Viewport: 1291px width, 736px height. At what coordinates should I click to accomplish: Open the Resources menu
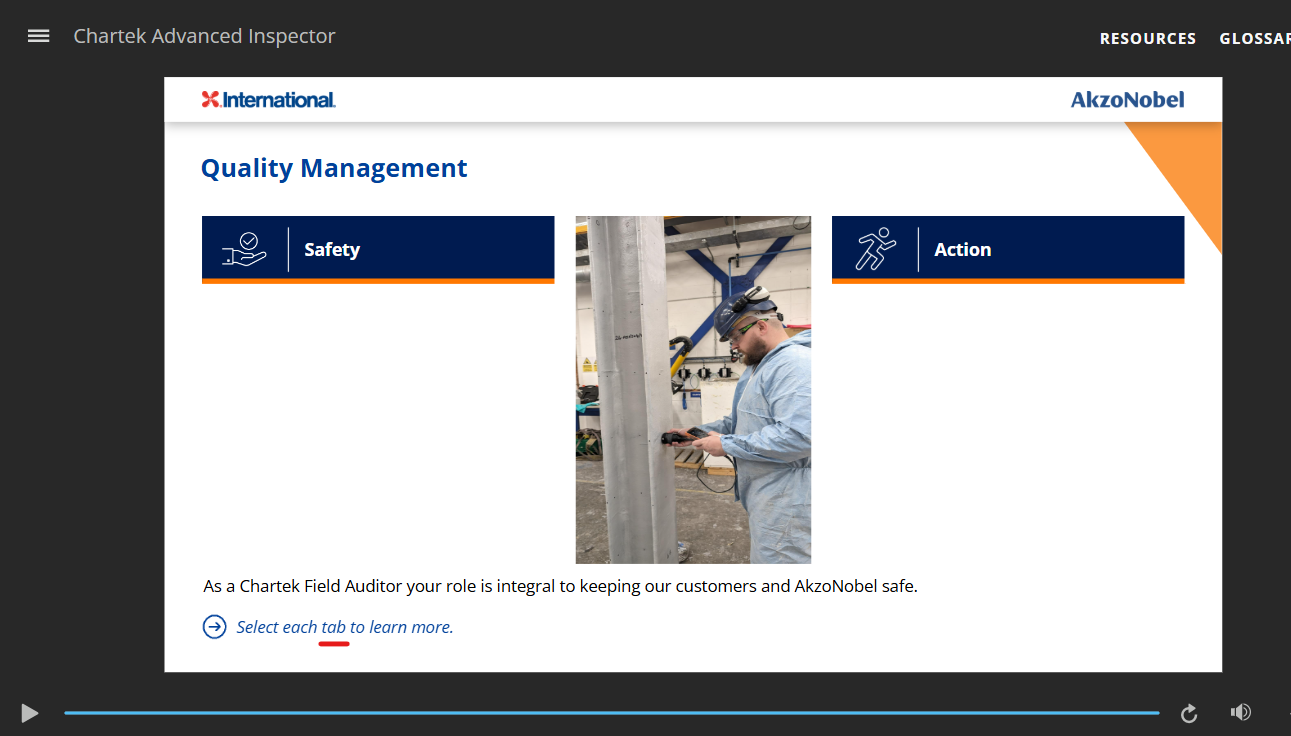tap(1148, 39)
